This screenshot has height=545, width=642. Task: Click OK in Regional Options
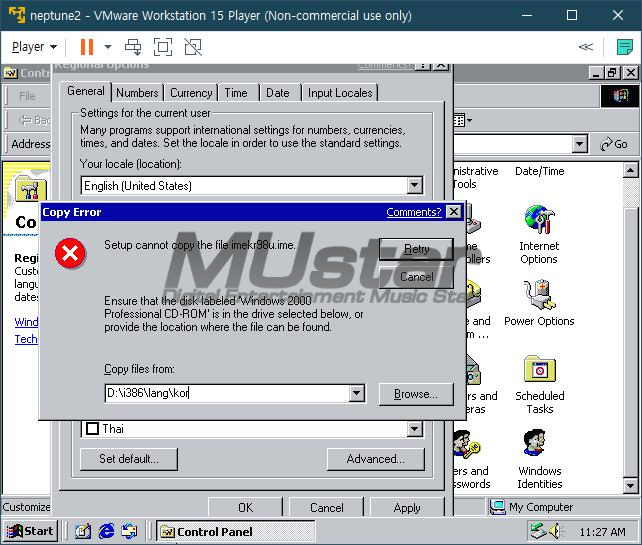click(x=246, y=507)
